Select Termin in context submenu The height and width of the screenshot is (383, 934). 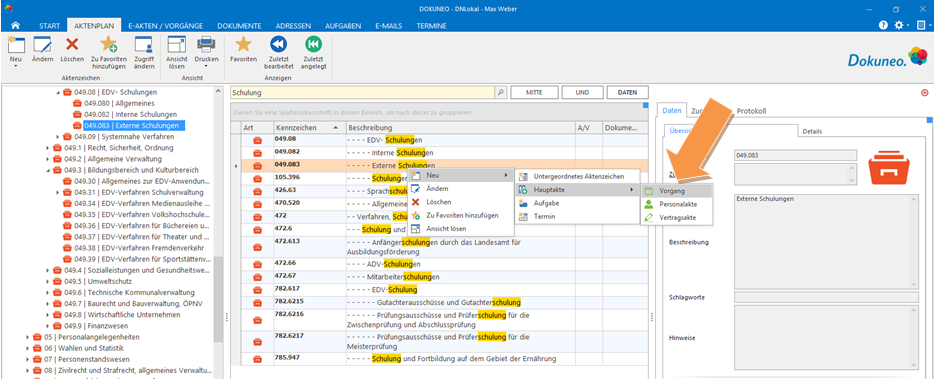tap(577, 217)
